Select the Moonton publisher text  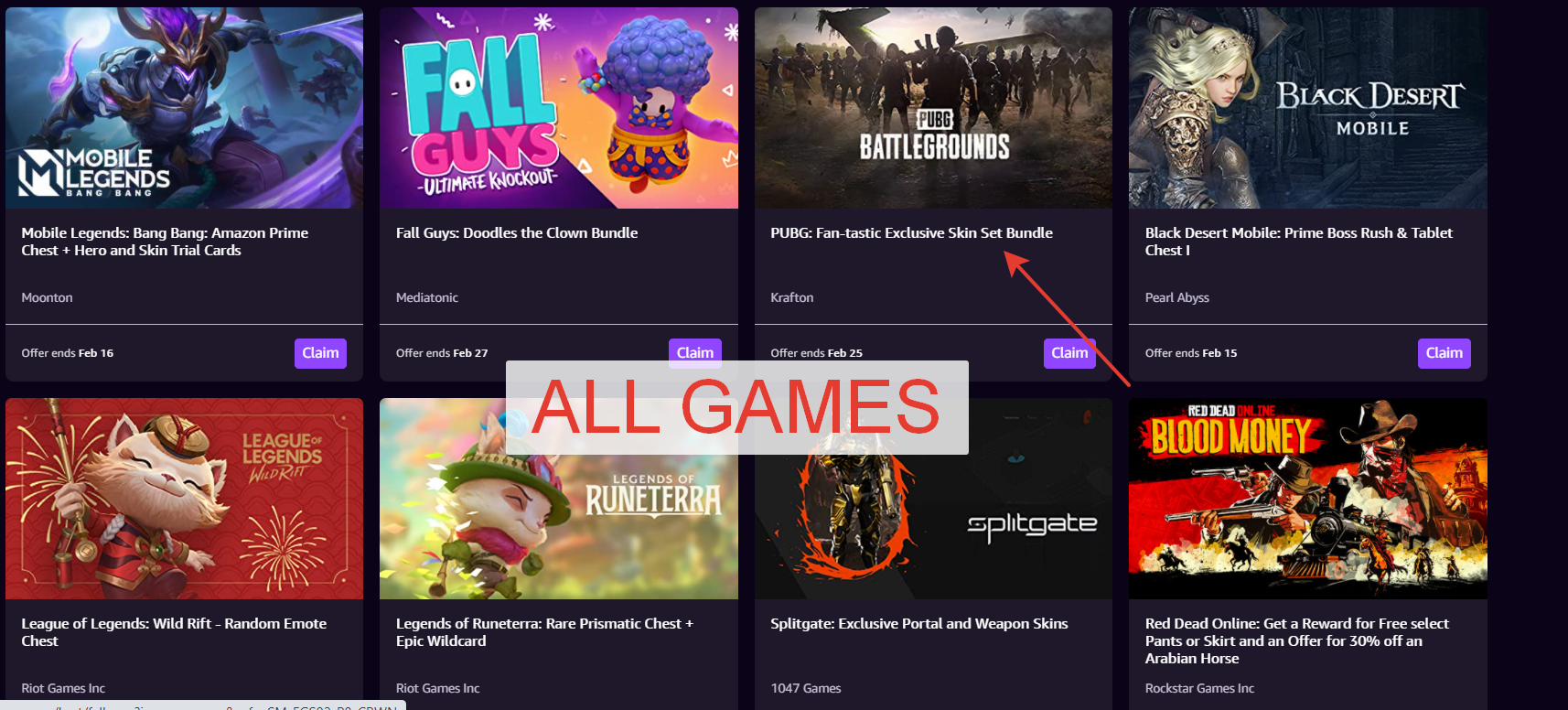[x=47, y=298]
